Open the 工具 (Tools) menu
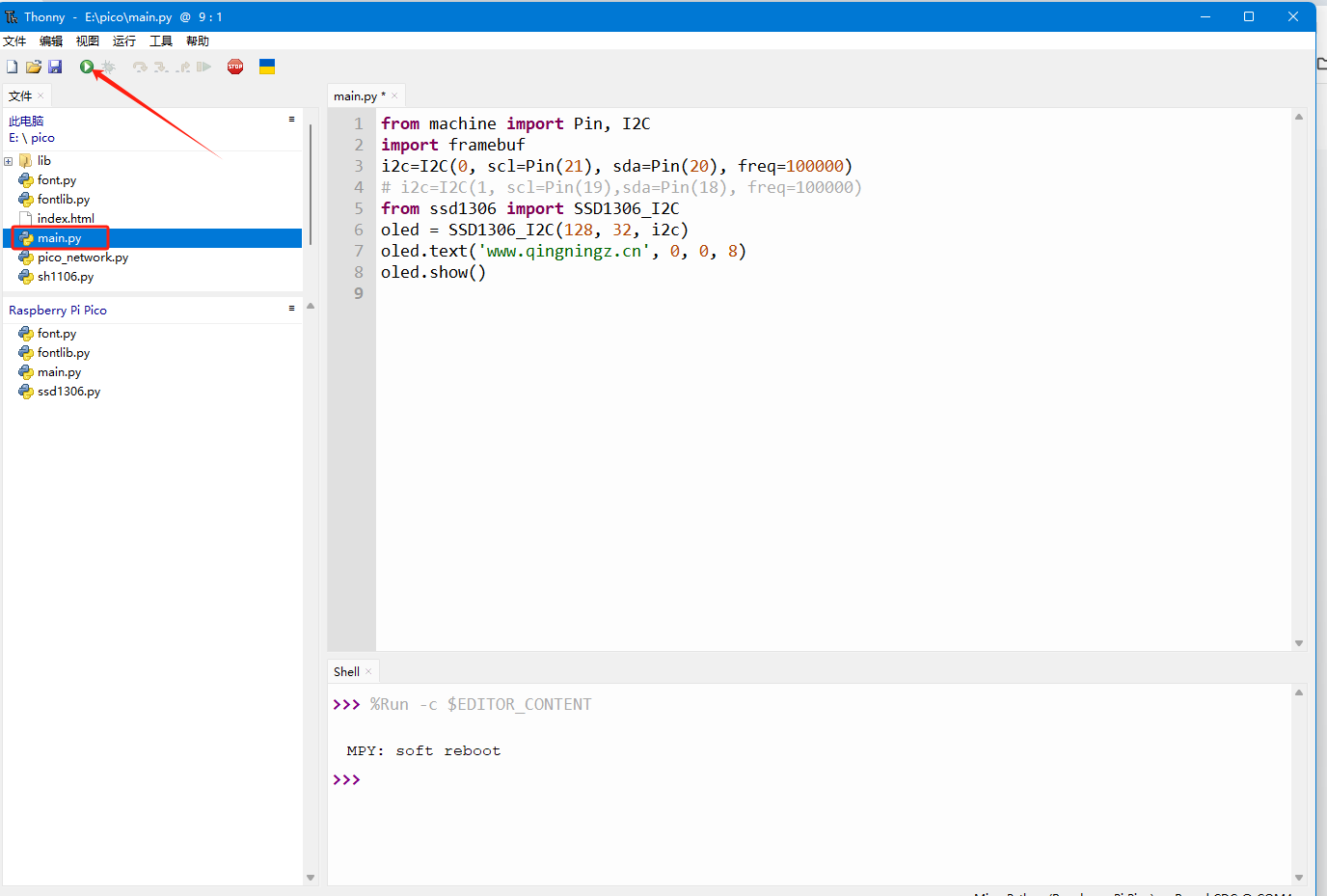Viewport: 1327px width, 896px height. 160,41
